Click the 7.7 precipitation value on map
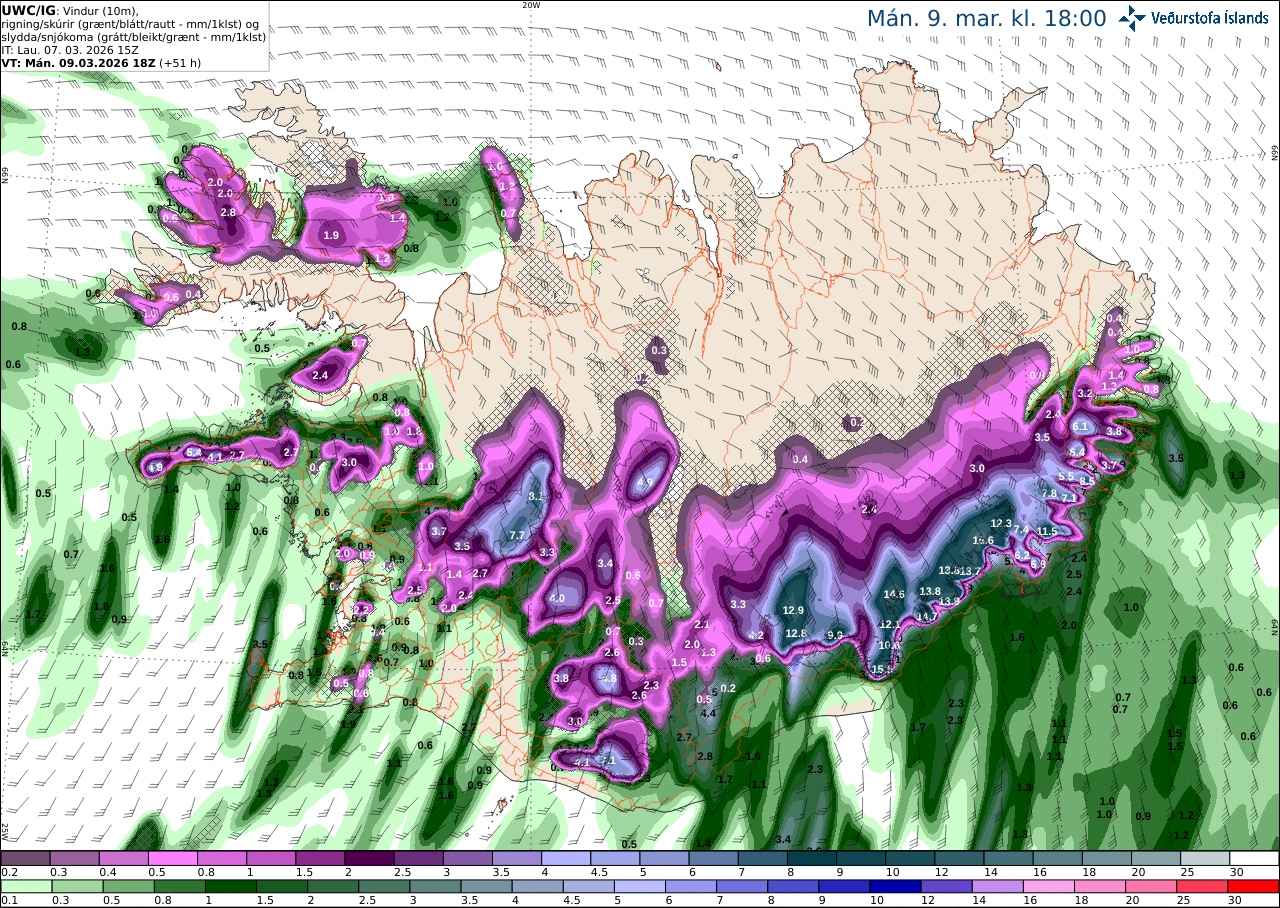The width and height of the screenshot is (1280, 908). [x=517, y=536]
